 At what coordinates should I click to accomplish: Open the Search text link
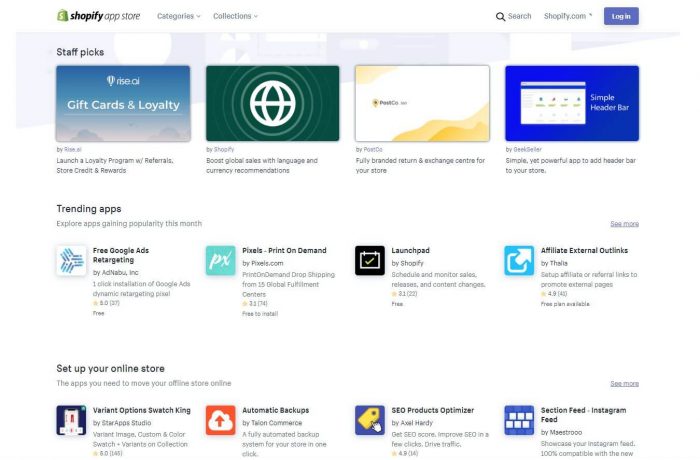point(520,16)
